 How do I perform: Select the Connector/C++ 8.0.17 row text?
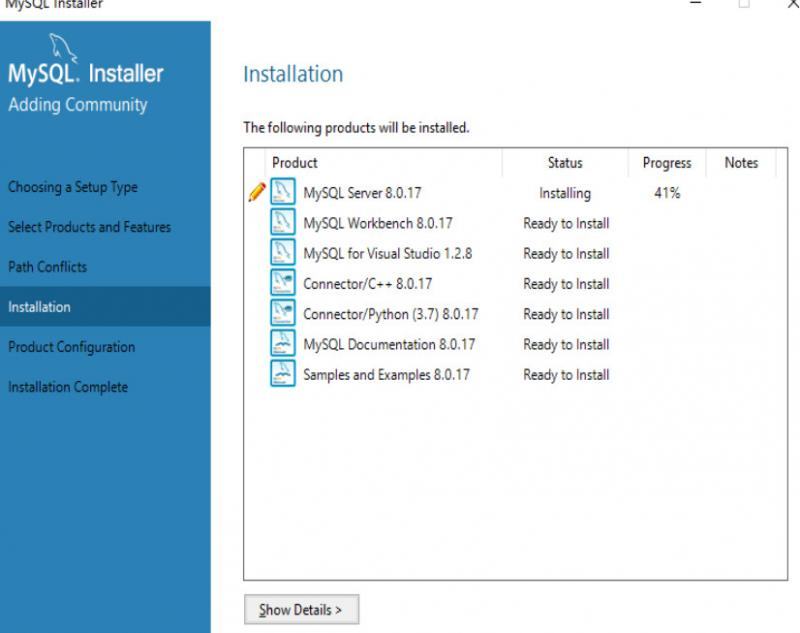(367, 284)
